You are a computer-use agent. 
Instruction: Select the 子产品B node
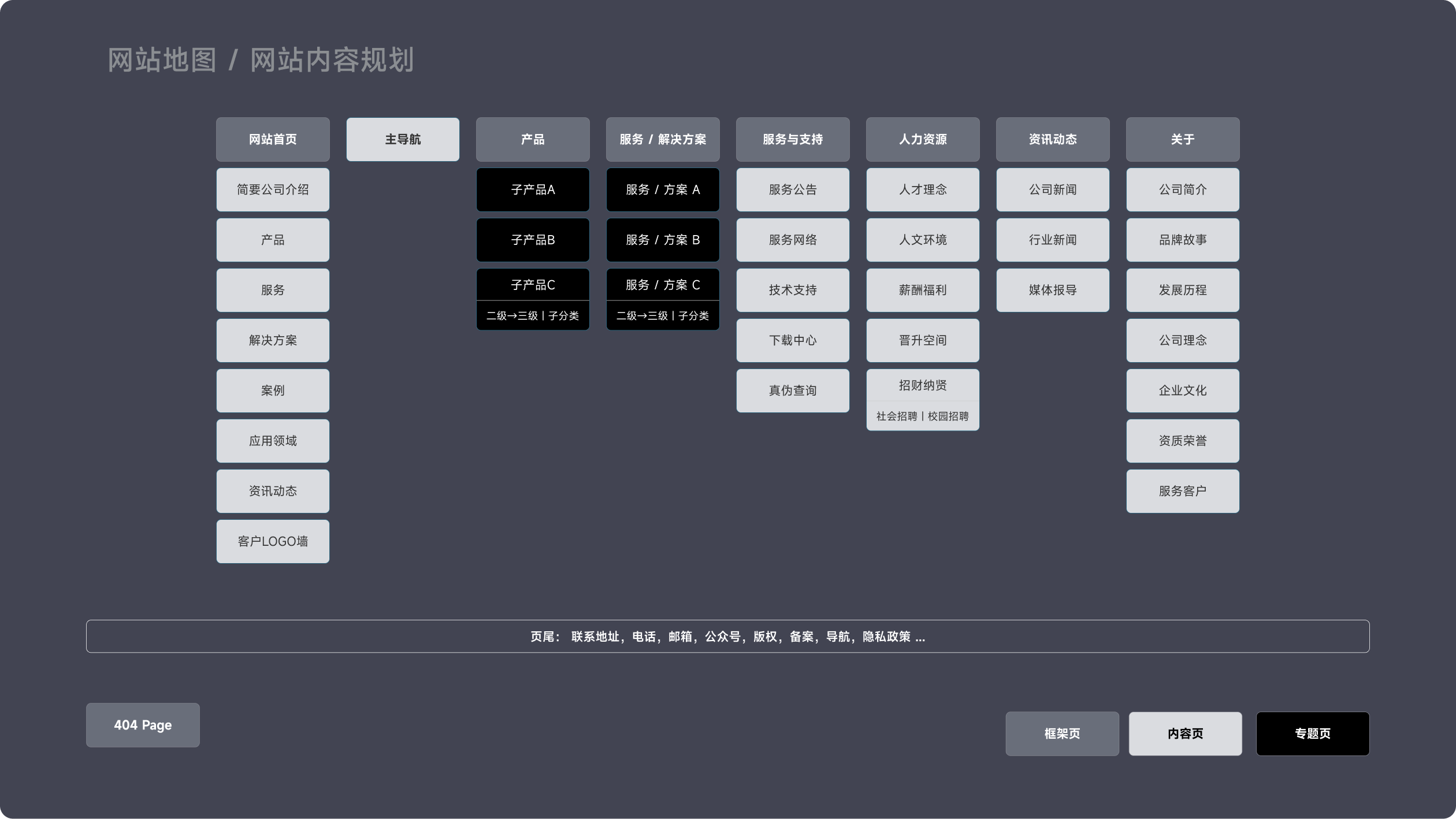[x=532, y=240]
